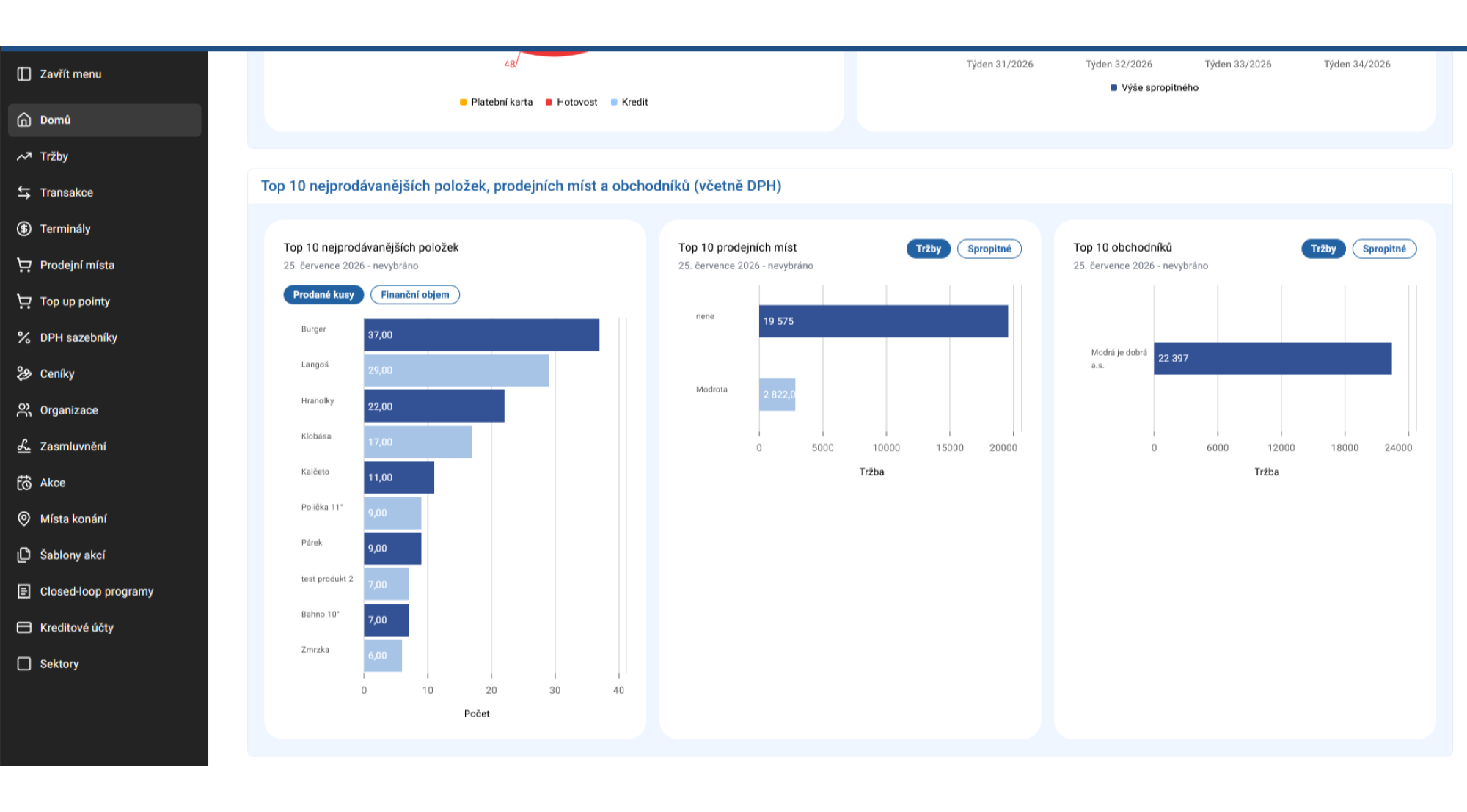
Task: Click the Closed-loop programy document icon
Action: point(24,591)
